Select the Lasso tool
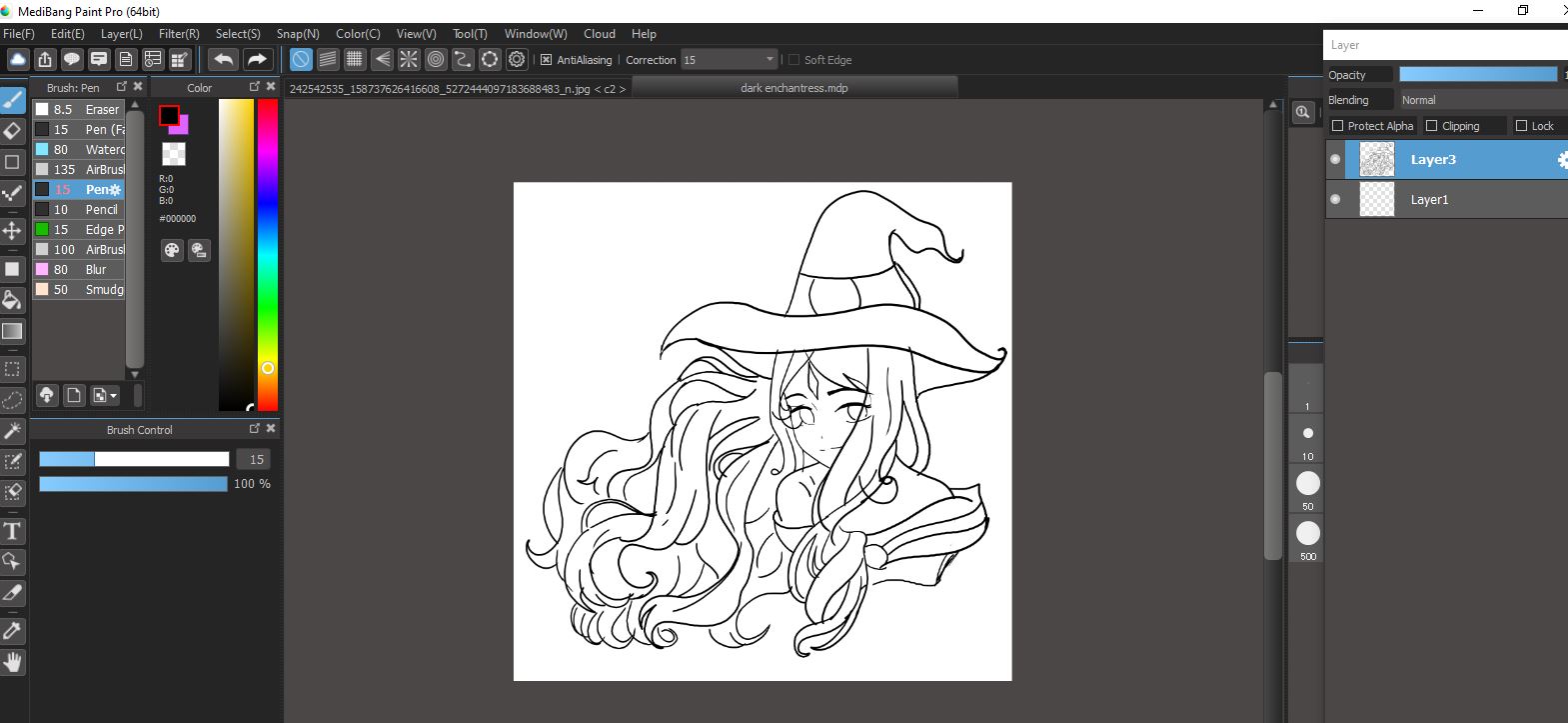This screenshot has height=723, width=1568. coord(12,400)
